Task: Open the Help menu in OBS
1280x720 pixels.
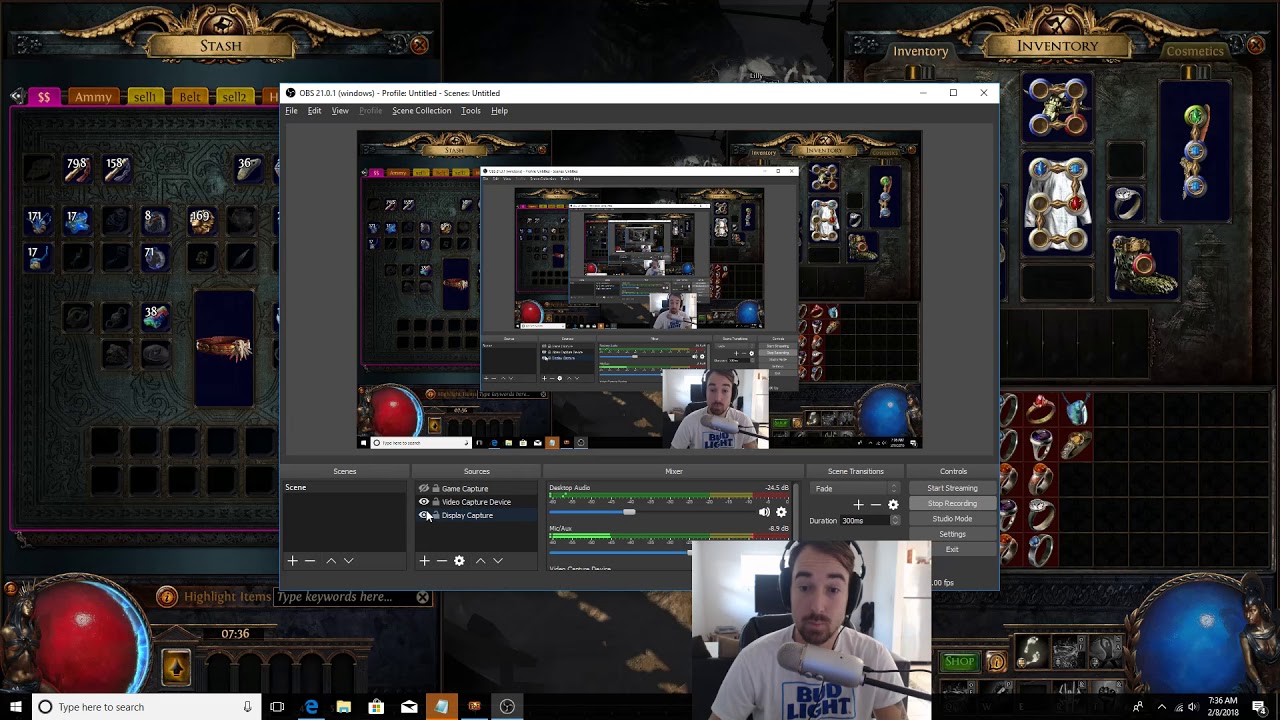Action: pos(499,111)
